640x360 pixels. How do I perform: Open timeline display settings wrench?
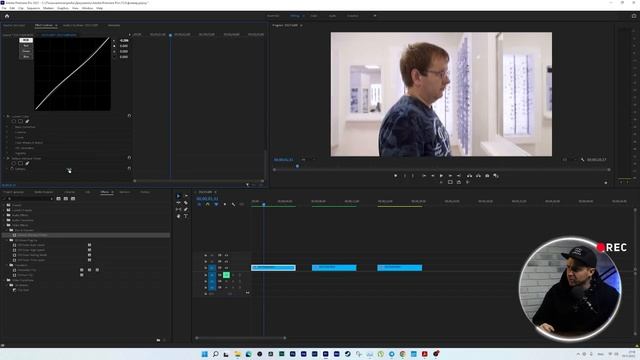[x=233, y=204]
